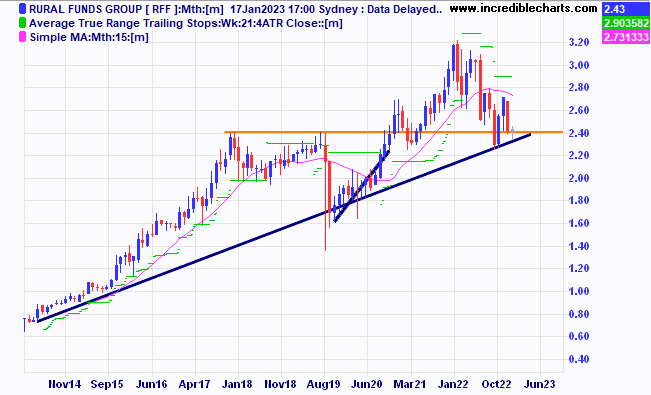The width and height of the screenshot is (651, 395).
Task: Click the Simple MA:Mth:15:[m] label
Action: pos(89,37)
